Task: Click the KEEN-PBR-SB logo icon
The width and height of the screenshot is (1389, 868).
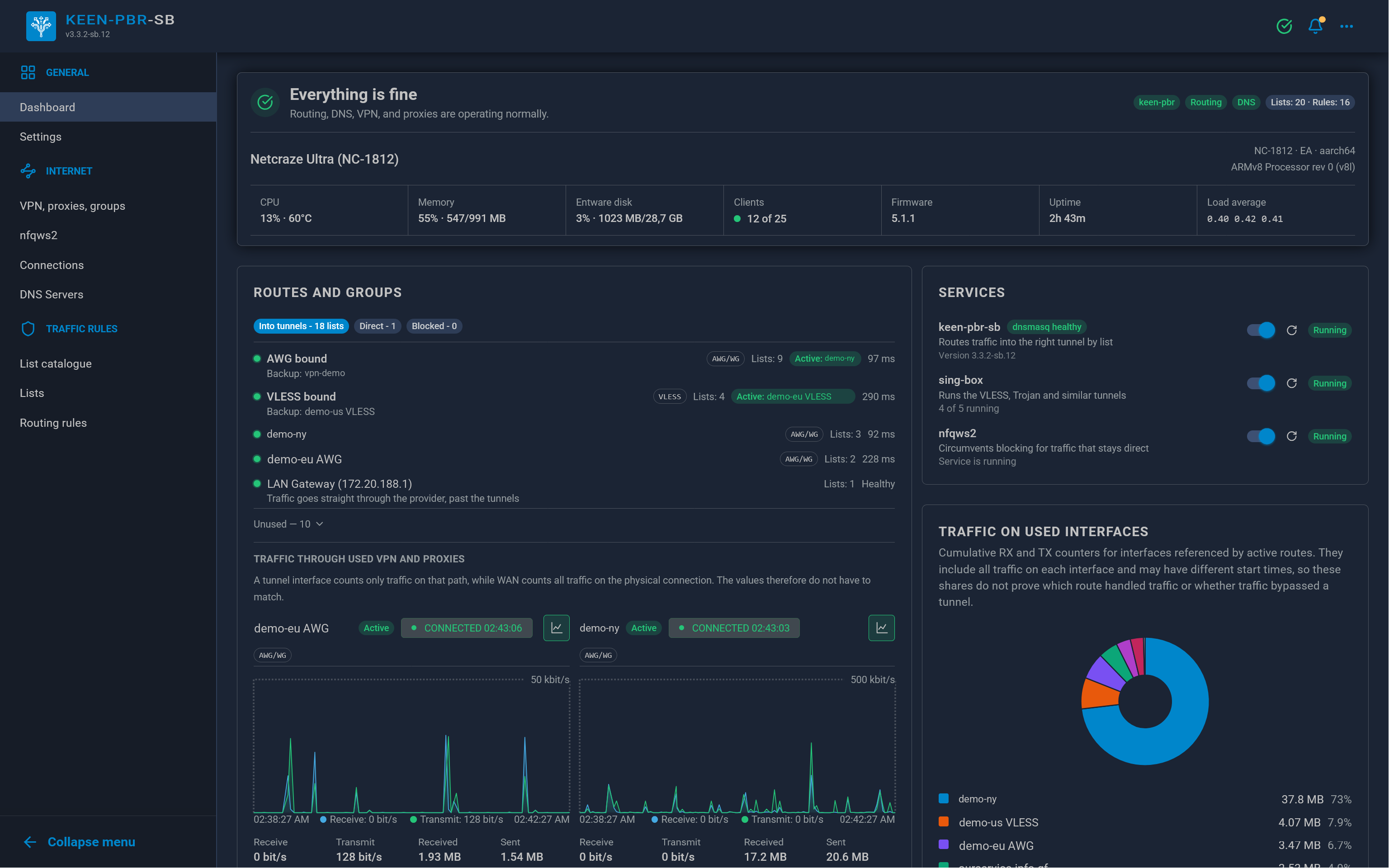Action: click(41, 26)
